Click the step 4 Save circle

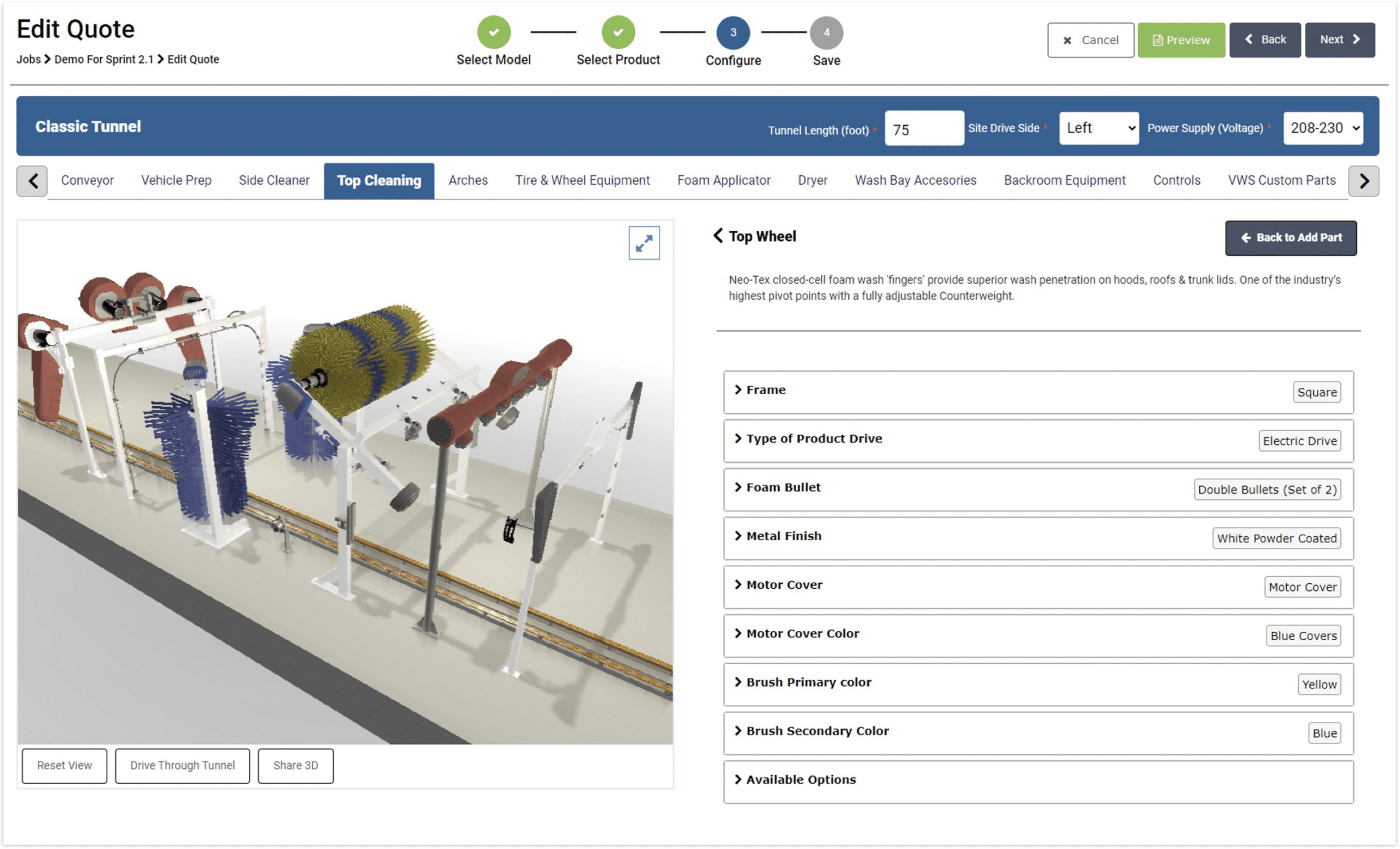pos(826,33)
